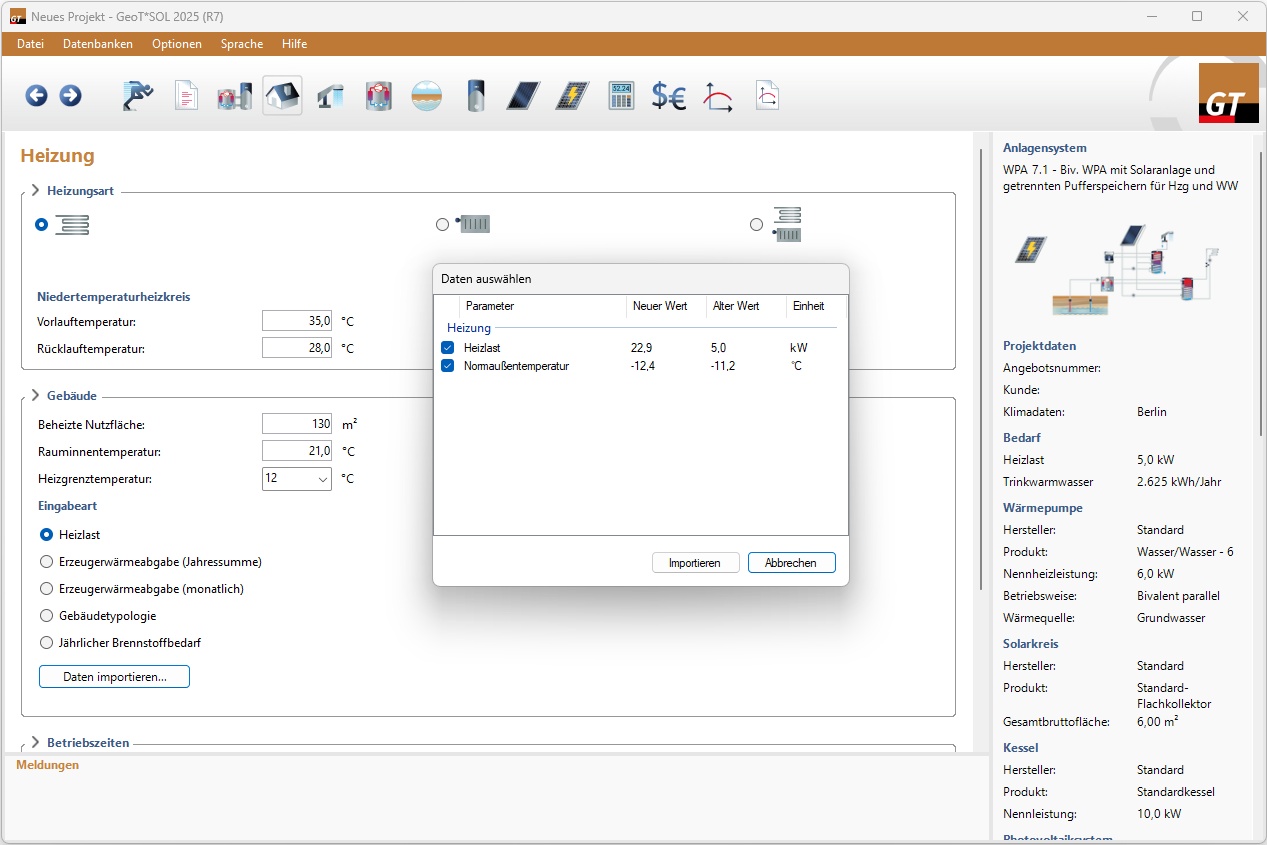Open the calculator simulation icon
The width and height of the screenshot is (1267, 845).
tap(621, 96)
